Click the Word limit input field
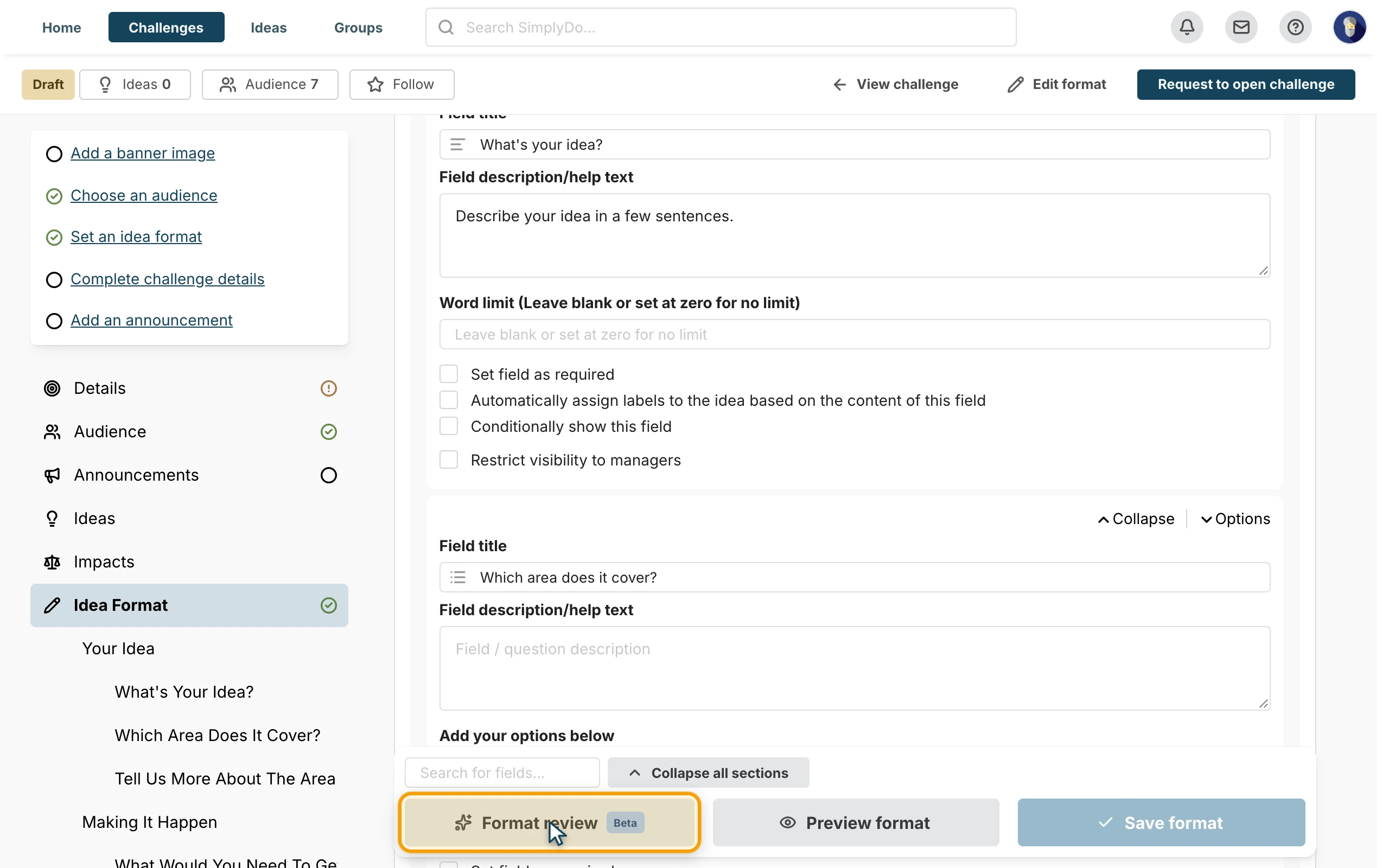Viewport: 1389px width, 868px height. click(855, 335)
